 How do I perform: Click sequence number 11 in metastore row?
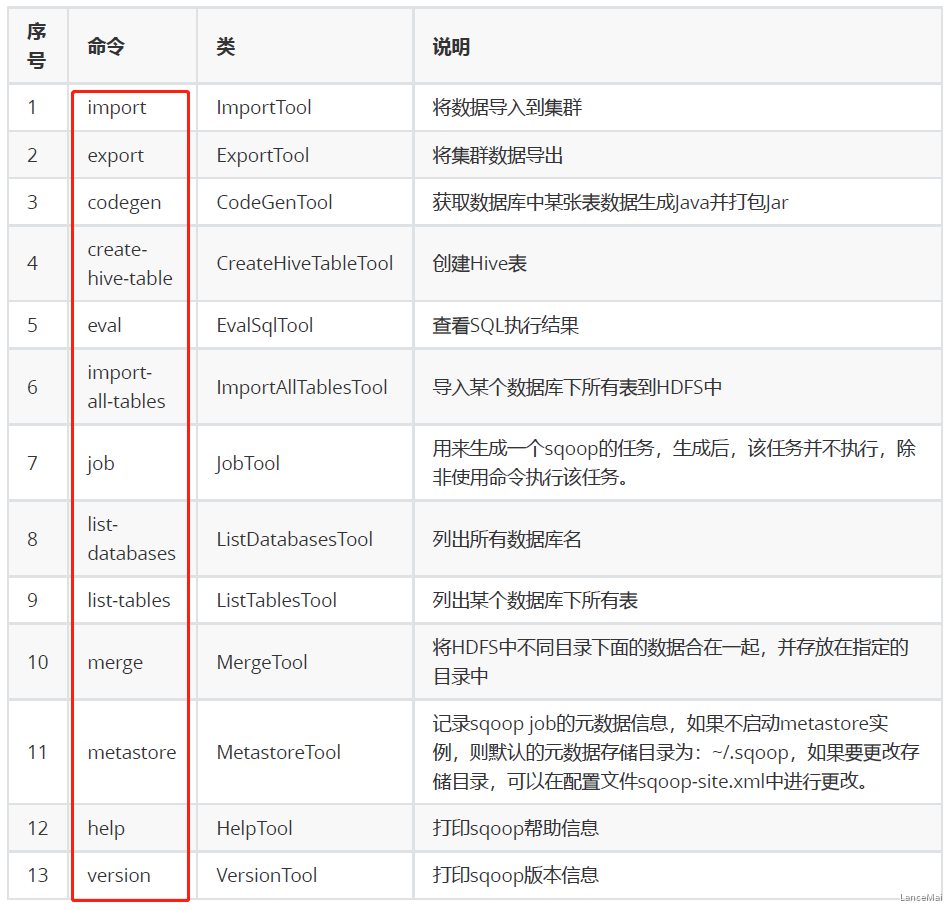pyautogui.click(x=37, y=753)
